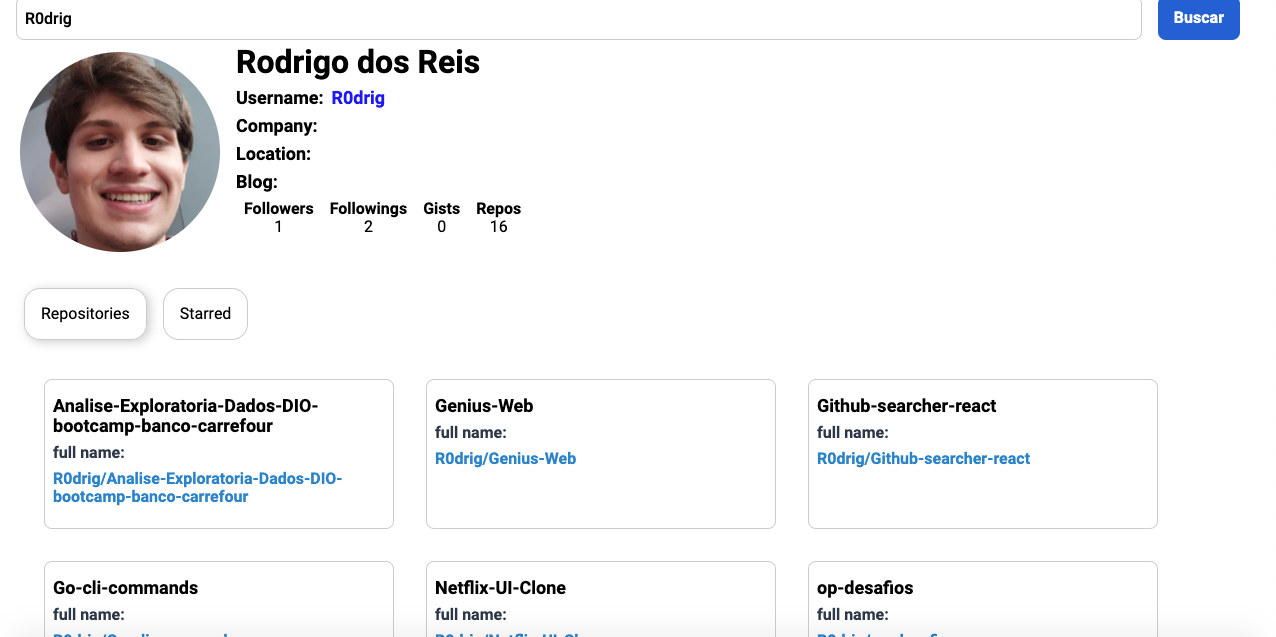Open the R0drig/Genius-Web repository link
Image resolution: width=1276 pixels, height=637 pixels.
(x=505, y=459)
